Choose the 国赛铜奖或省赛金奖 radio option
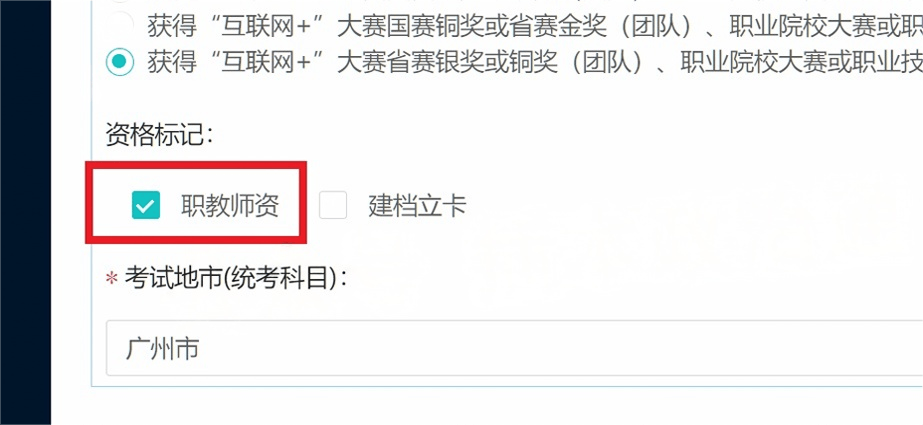Viewport: 923px width, 425px height. coord(120,26)
